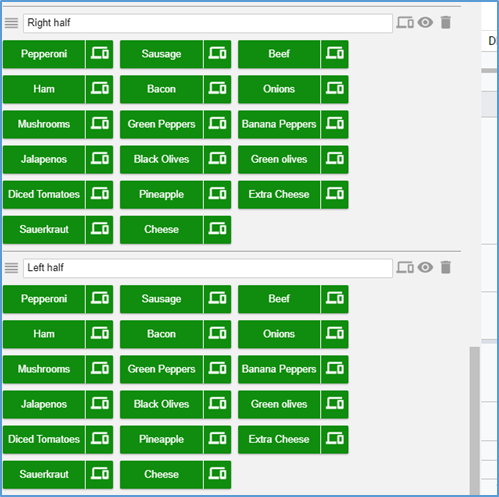
Task: Toggle visibility eye for Left half group
Action: [x=425, y=267]
